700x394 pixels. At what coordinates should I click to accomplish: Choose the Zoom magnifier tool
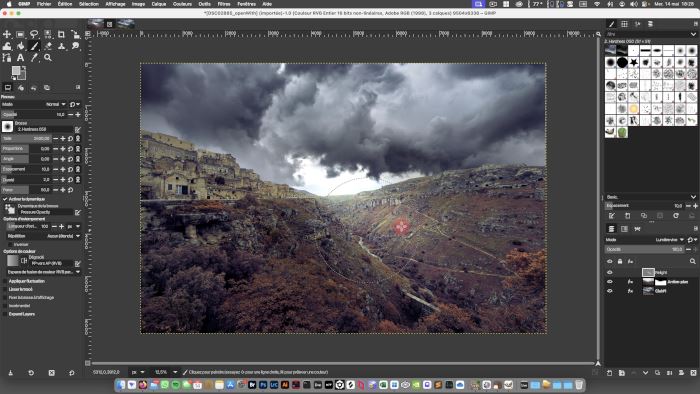[48, 58]
